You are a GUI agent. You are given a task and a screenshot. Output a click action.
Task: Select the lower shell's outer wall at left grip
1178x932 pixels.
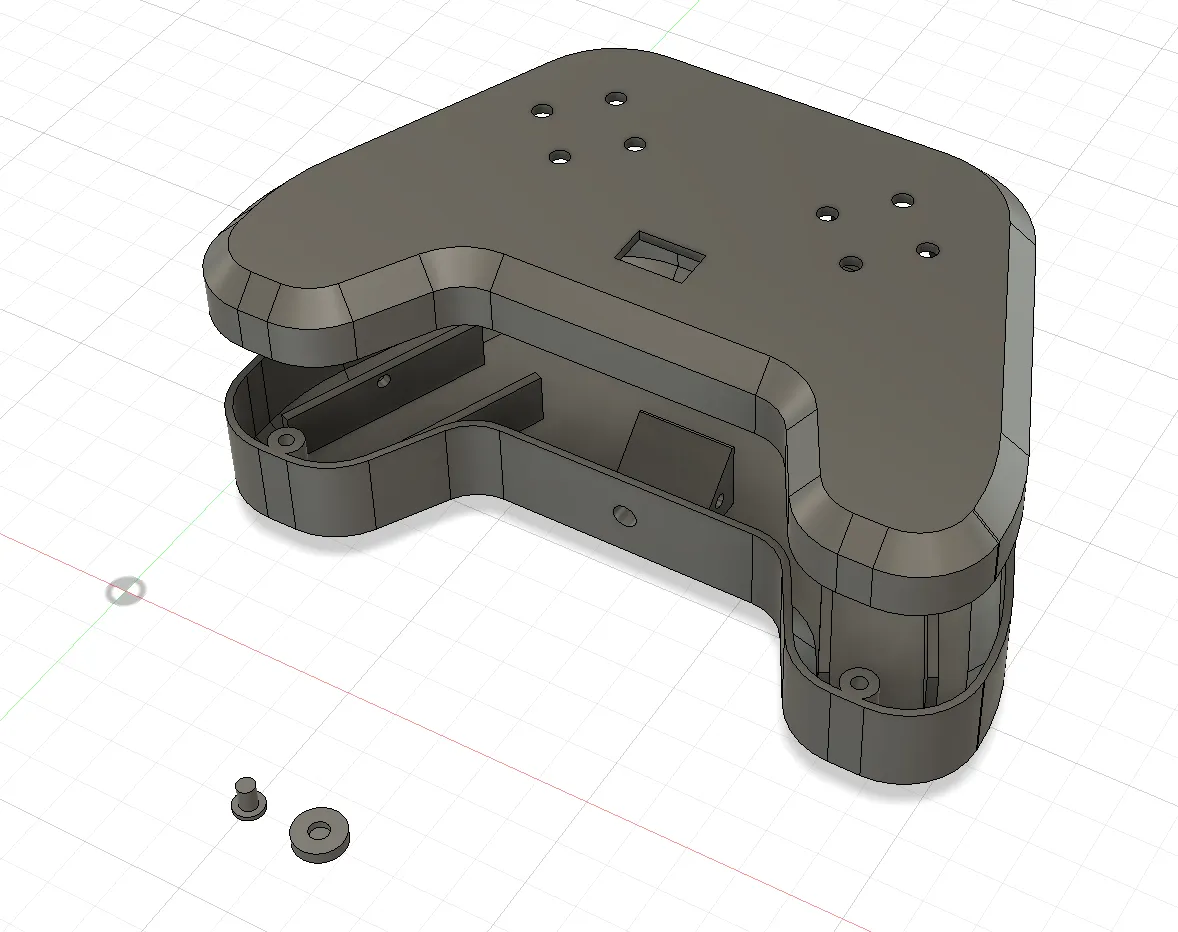click(x=300, y=495)
